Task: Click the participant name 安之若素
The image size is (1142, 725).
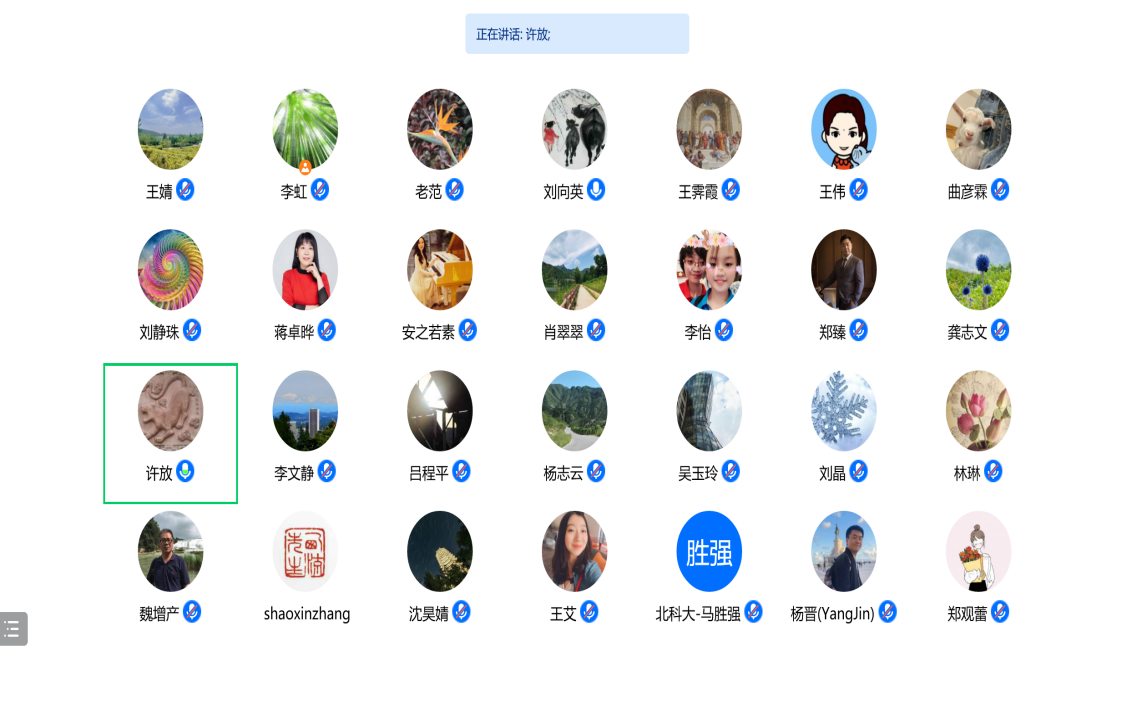Action: tap(428, 332)
